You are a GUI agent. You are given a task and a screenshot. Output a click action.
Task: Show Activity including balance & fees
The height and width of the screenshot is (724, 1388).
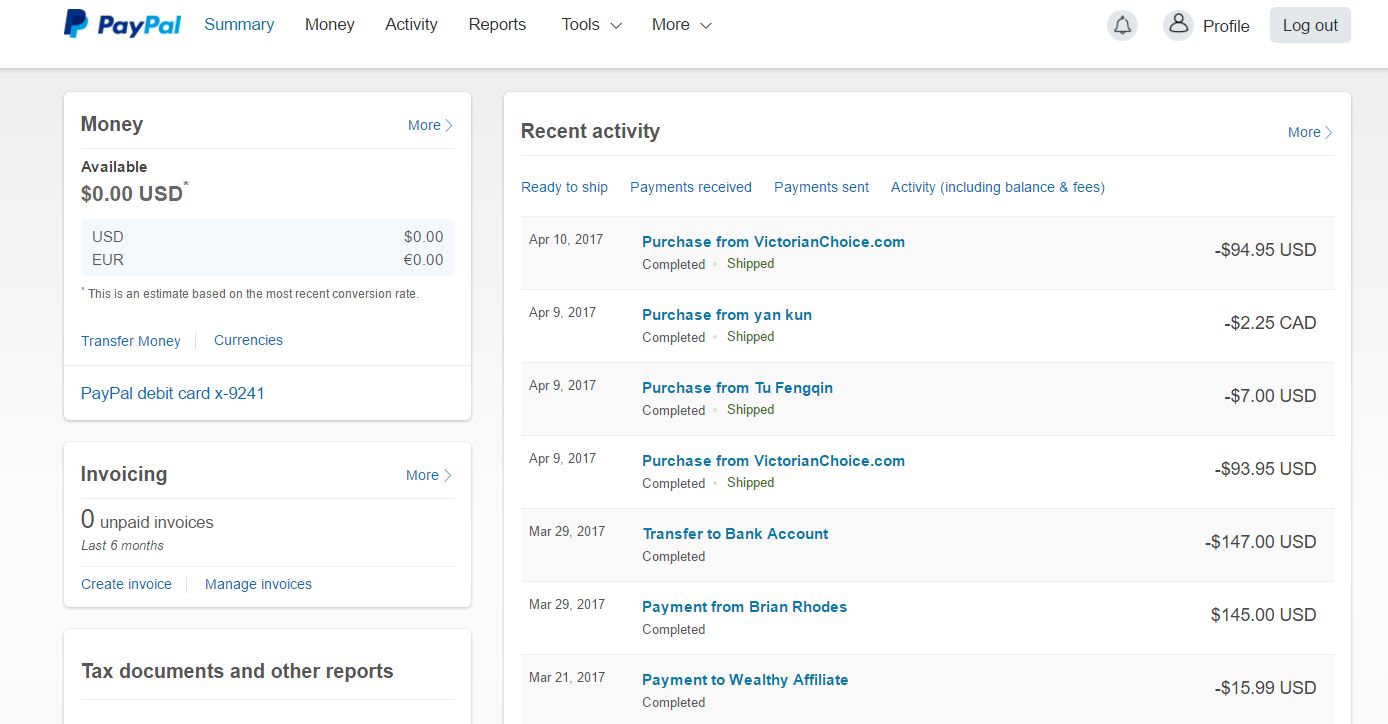(998, 187)
